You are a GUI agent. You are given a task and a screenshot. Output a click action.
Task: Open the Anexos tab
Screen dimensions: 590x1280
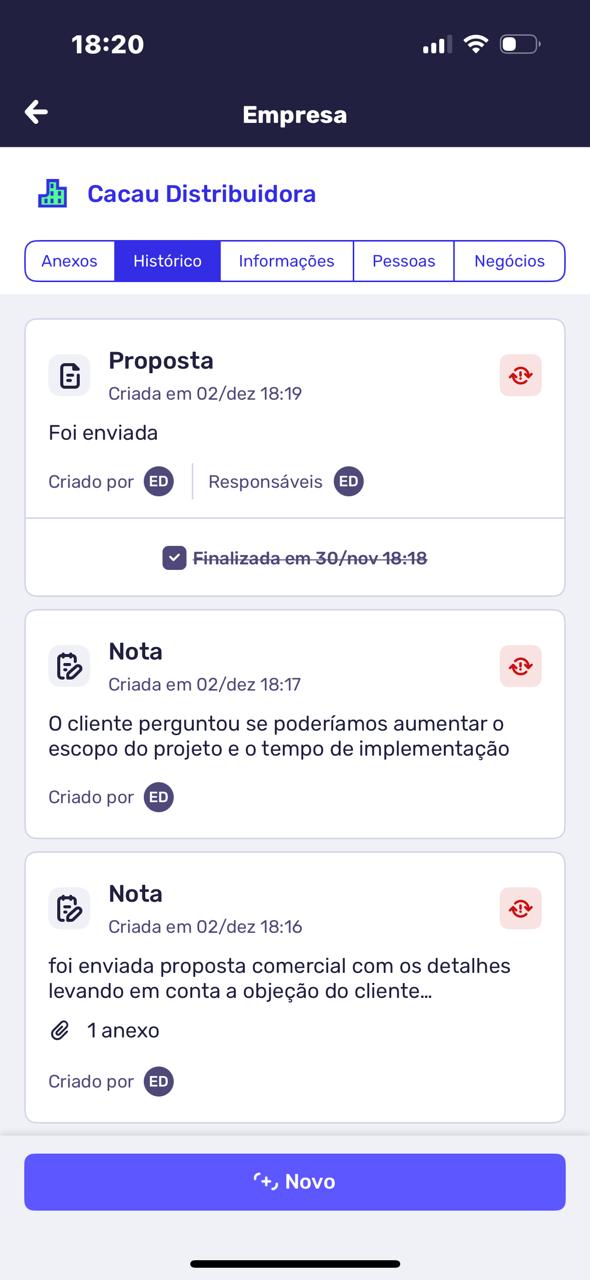point(70,260)
